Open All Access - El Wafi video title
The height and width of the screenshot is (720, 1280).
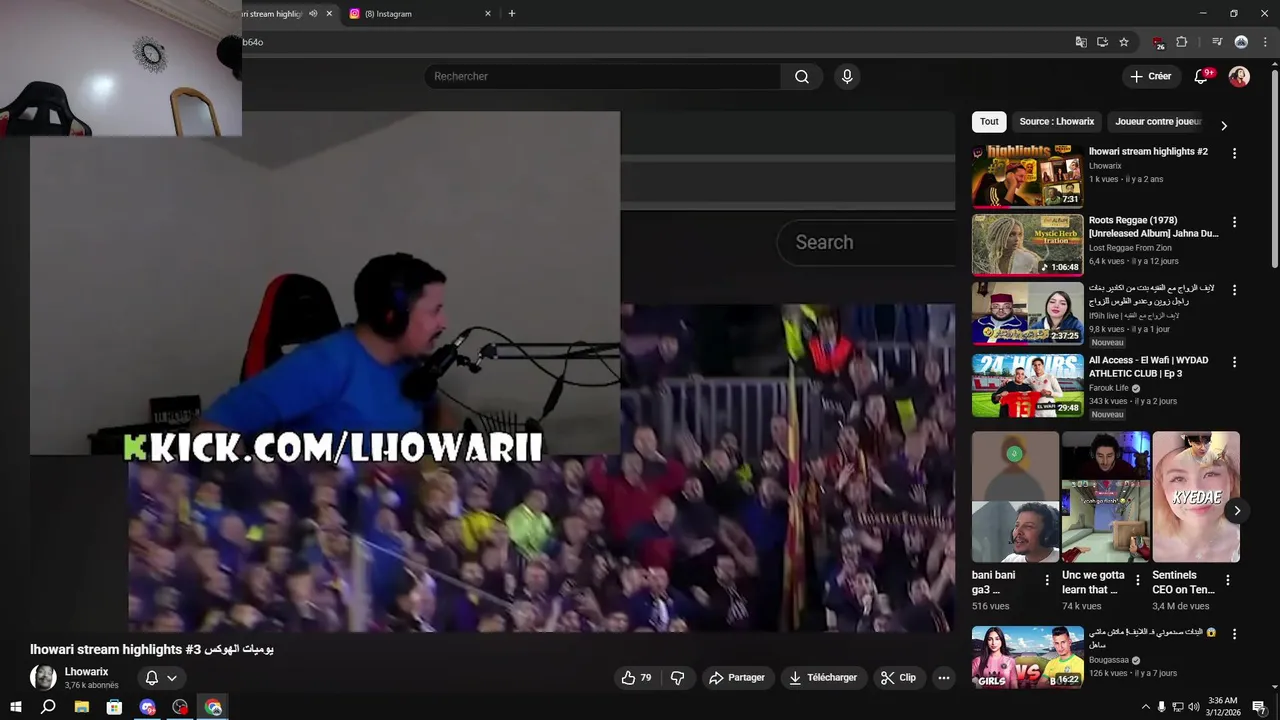tap(1149, 367)
